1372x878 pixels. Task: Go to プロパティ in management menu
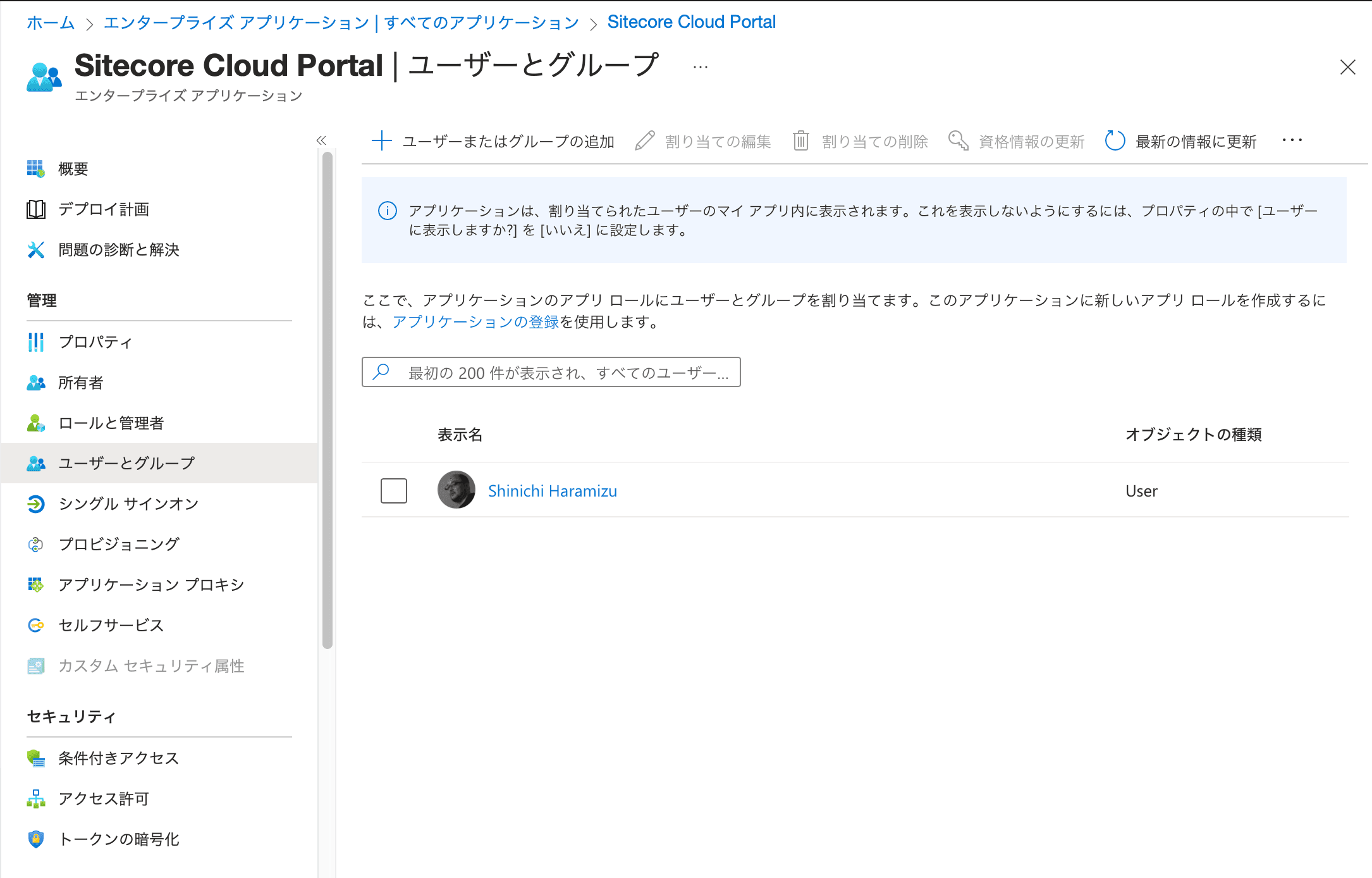pos(95,342)
